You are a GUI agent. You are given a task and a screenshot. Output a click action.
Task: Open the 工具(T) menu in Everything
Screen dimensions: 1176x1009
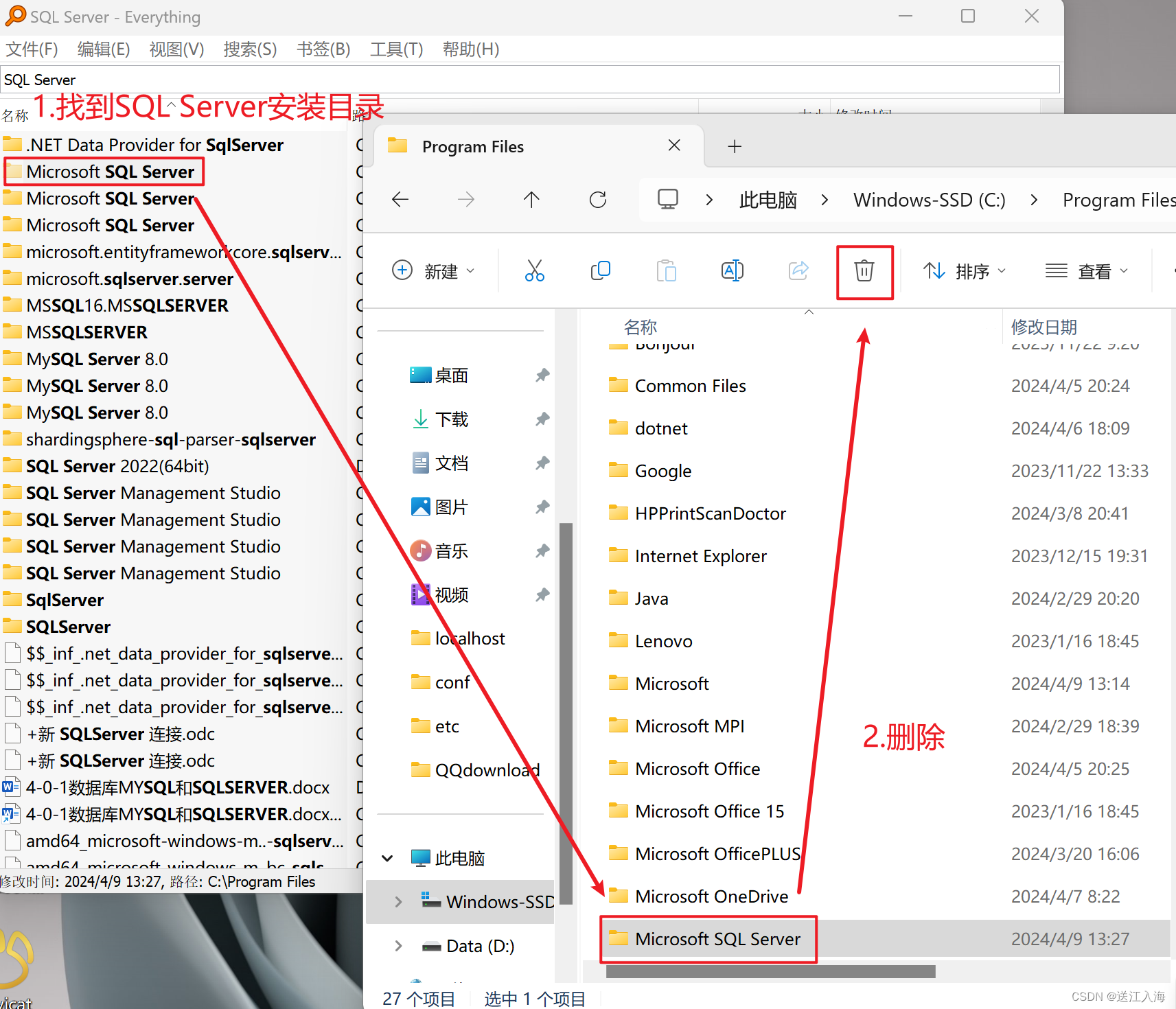point(396,49)
